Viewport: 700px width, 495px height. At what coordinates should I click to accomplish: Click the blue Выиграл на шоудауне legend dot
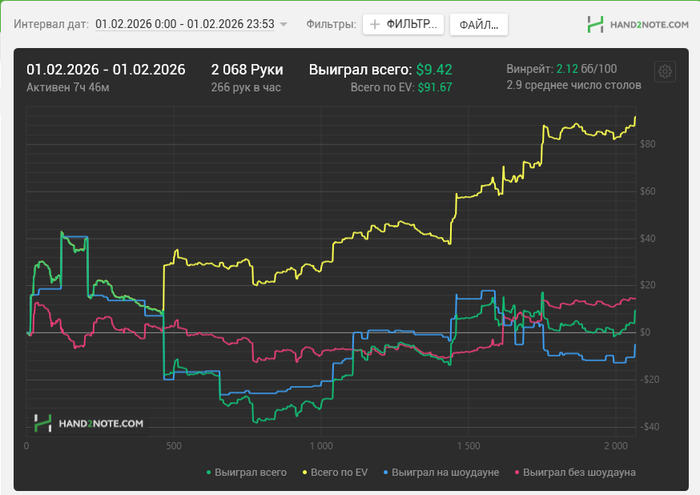pyautogui.click(x=386, y=472)
